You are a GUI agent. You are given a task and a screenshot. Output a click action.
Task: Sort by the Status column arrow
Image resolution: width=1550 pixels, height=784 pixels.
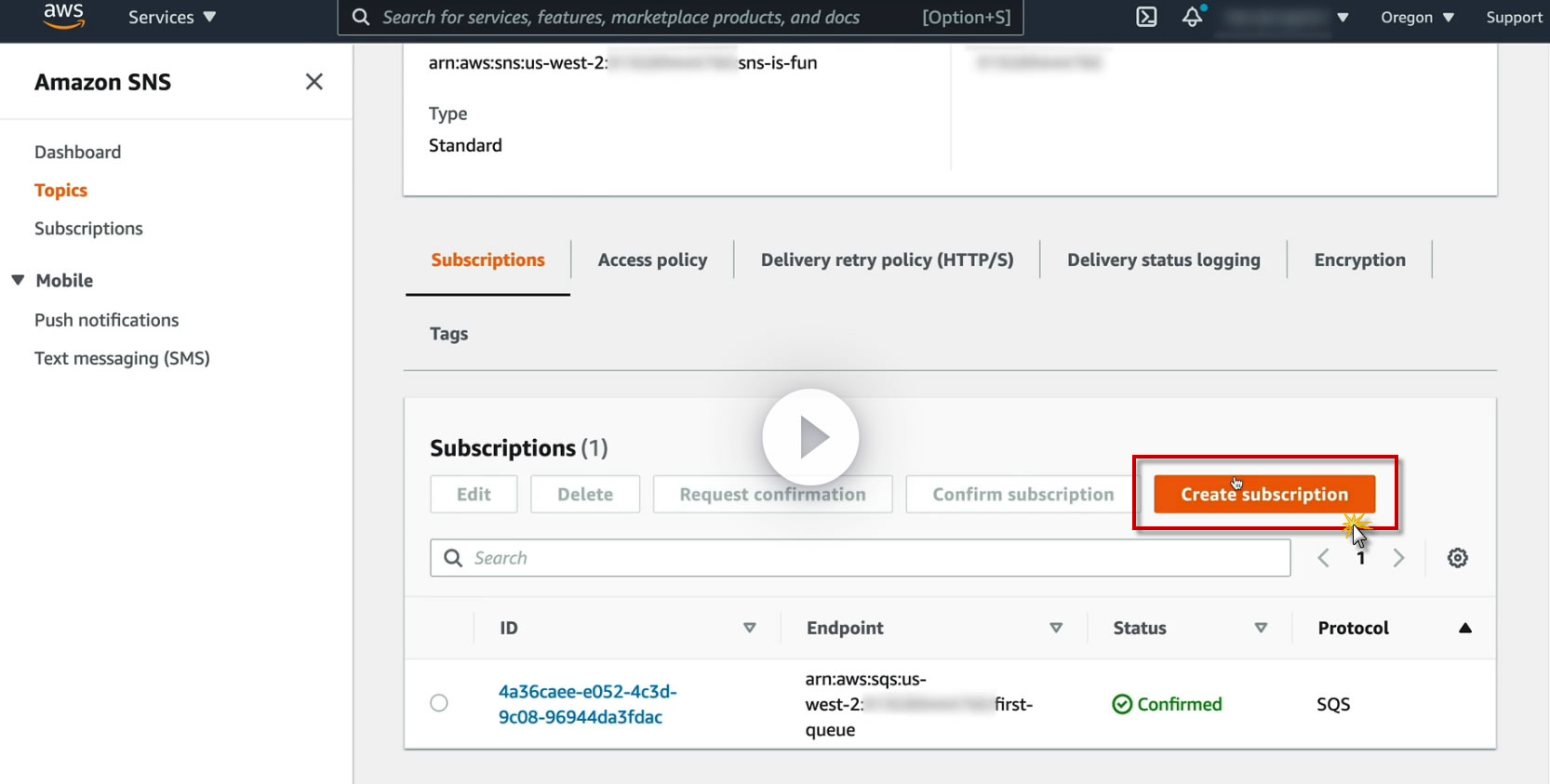click(x=1261, y=628)
